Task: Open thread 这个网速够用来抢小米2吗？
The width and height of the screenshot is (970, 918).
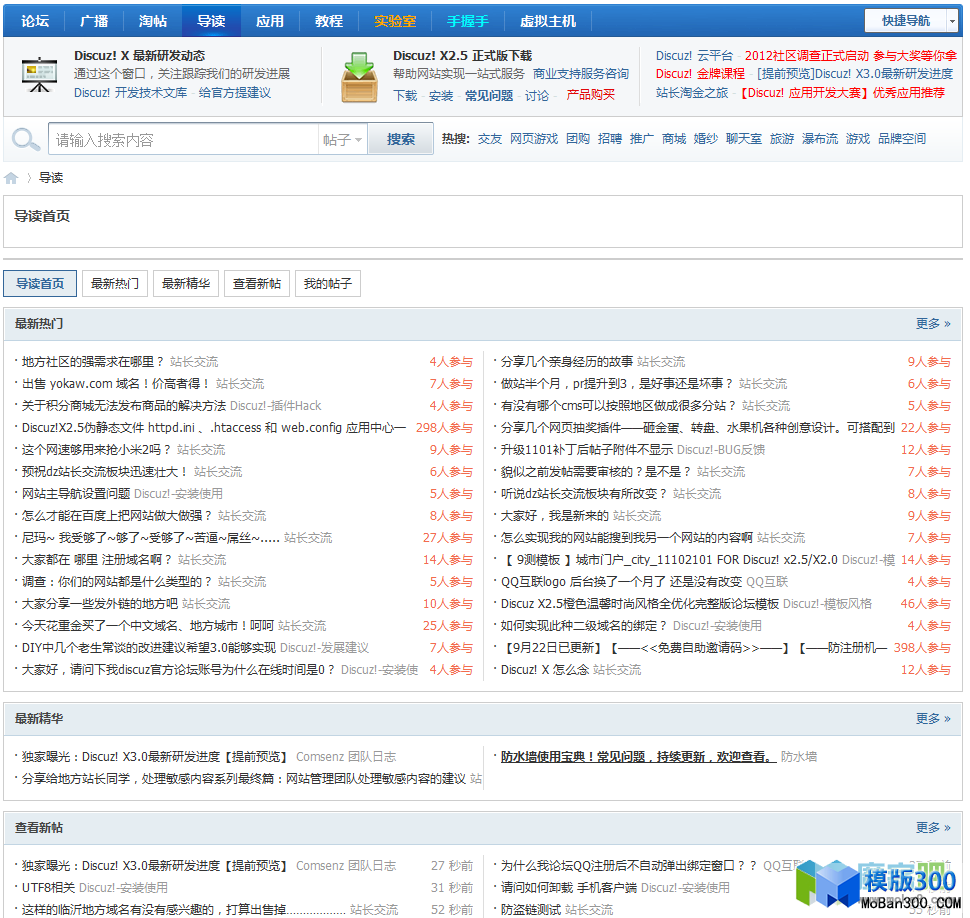Action: click(97, 450)
